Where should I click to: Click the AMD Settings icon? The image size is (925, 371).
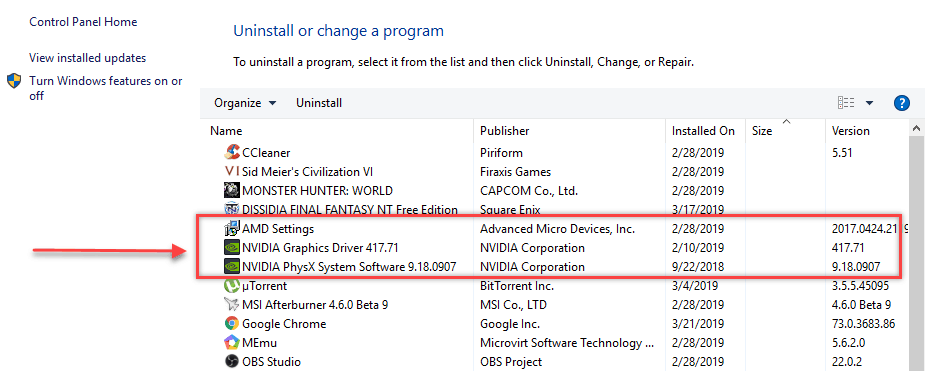point(232,228)
